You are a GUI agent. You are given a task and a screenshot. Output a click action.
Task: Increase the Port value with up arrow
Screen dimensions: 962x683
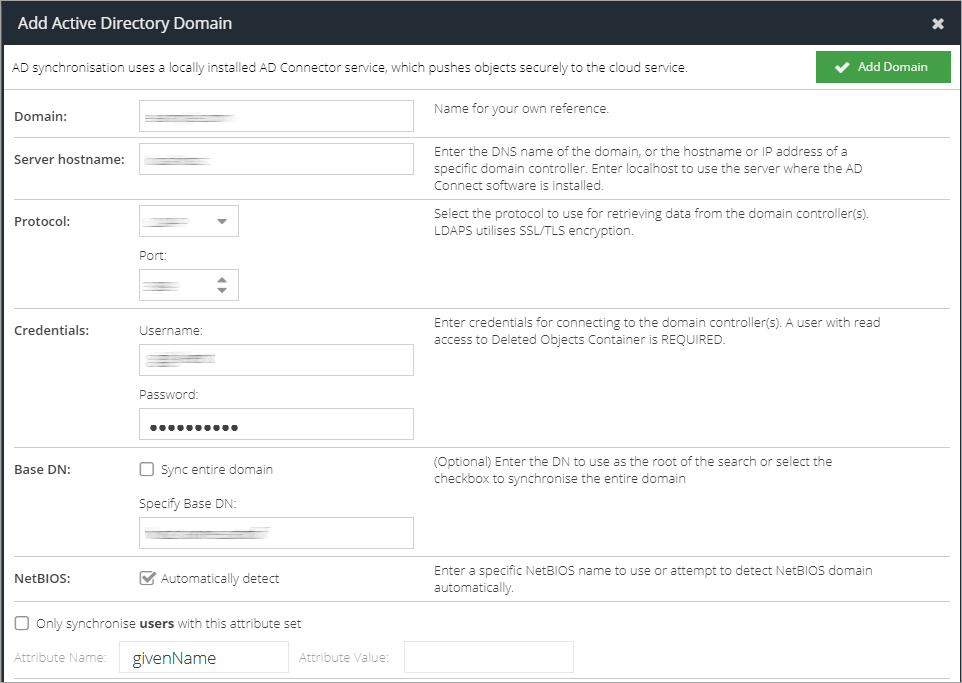(222, 279)
